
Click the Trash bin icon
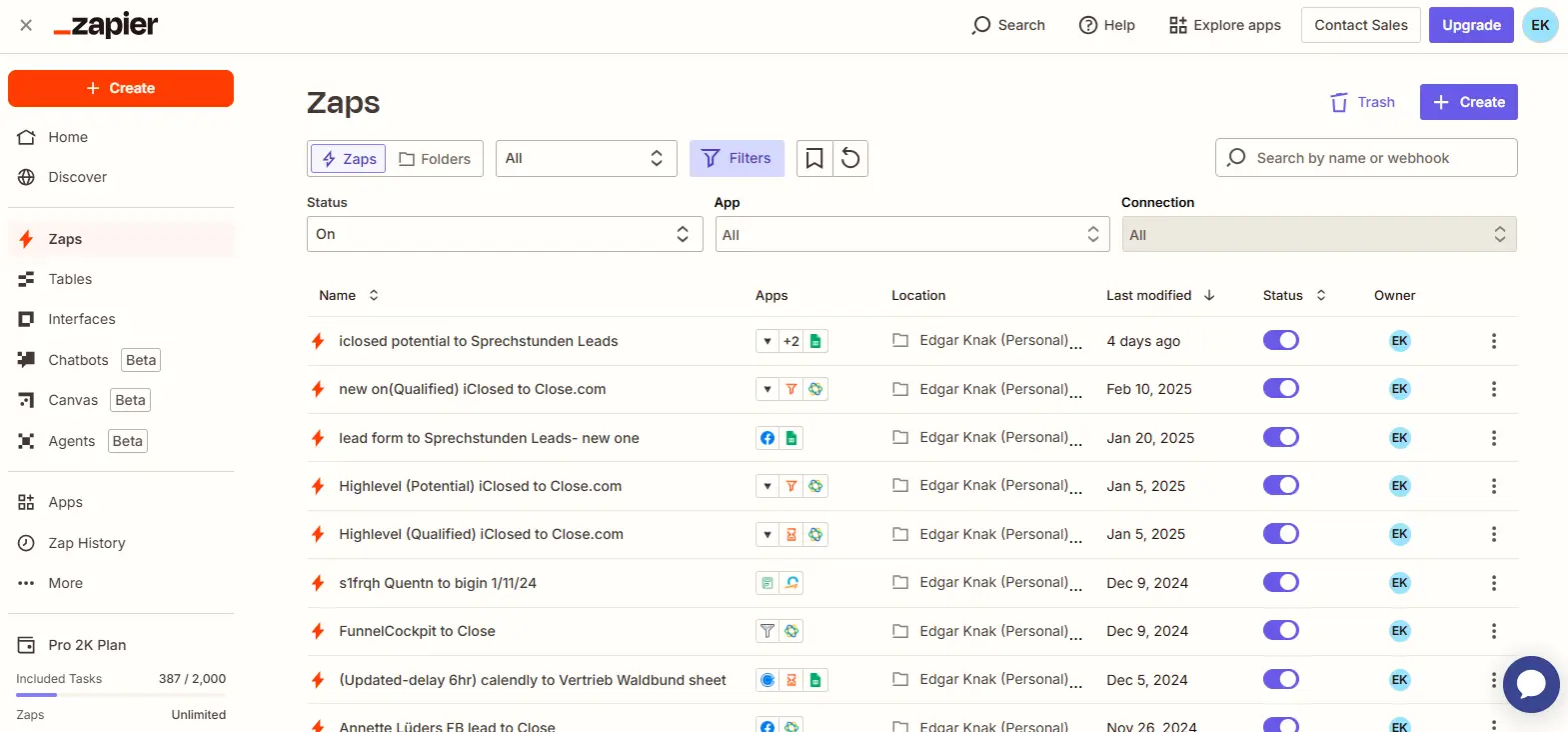[1339, 102]
